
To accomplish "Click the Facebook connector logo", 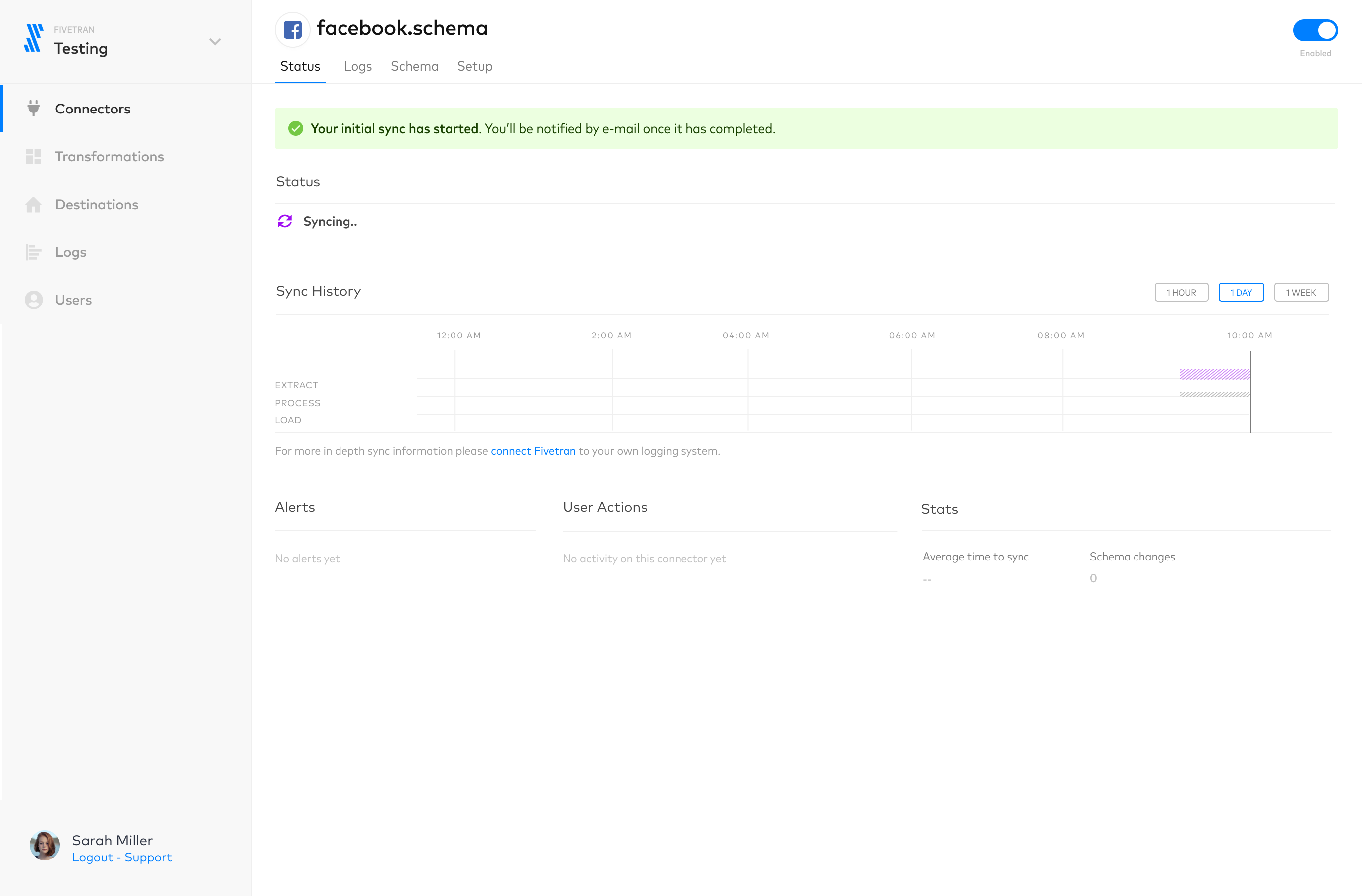I will click(x=292, y=29).
